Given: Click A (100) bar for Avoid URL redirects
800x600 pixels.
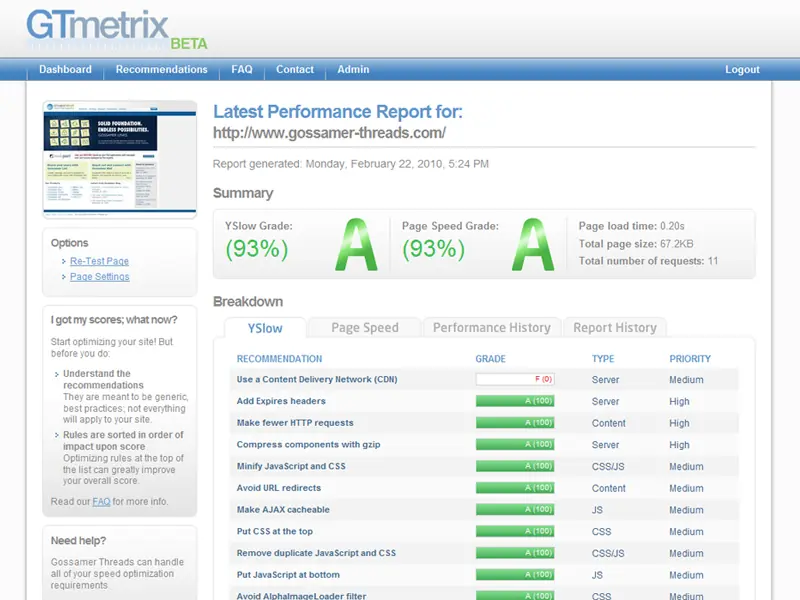Looking at the screenshot, I should [x=515, y=488].
